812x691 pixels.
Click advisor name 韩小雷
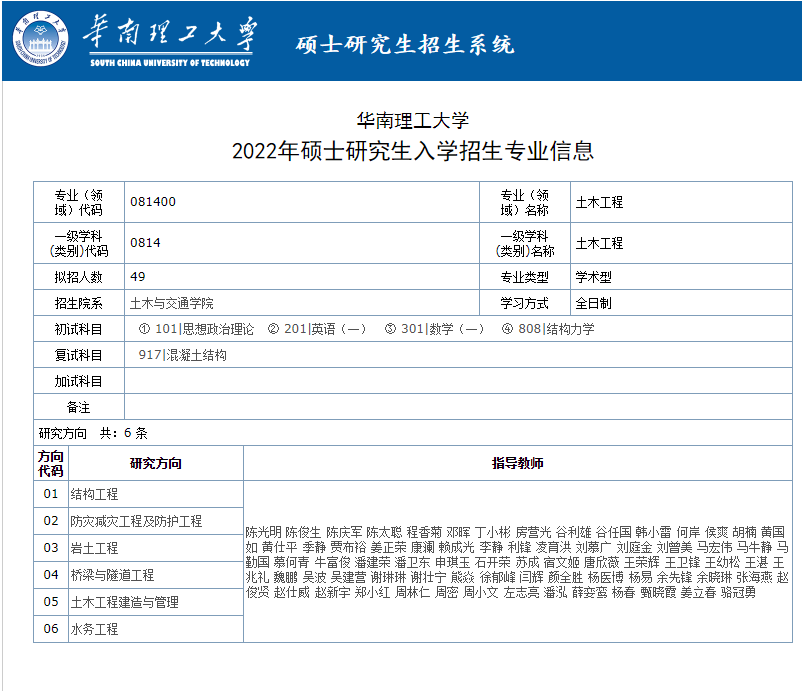tap(653, 532)
